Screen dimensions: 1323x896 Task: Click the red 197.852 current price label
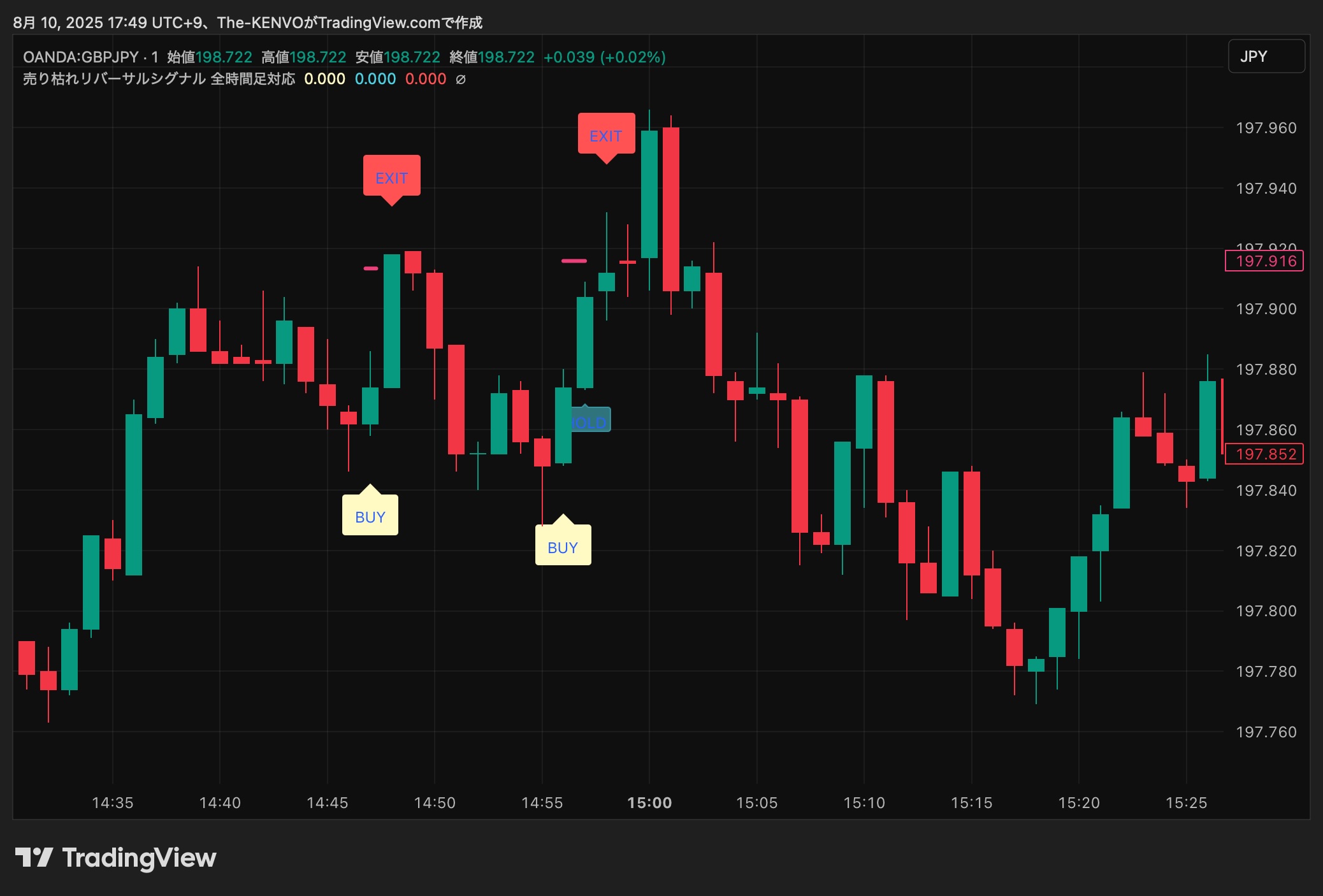[1264, 454]
